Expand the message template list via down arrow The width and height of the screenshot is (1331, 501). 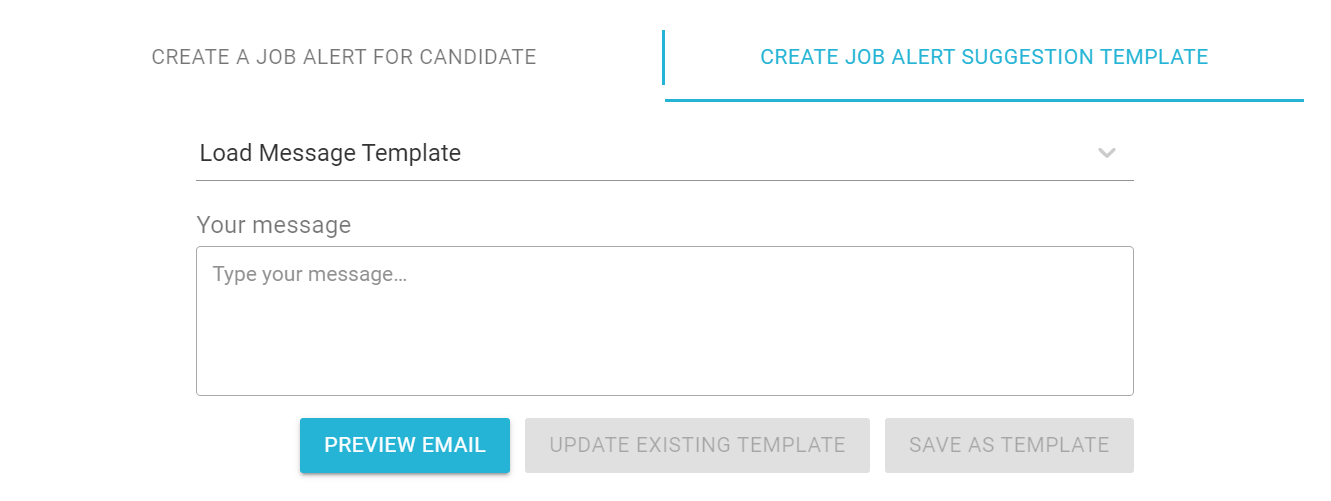(x=1106, y=153)
